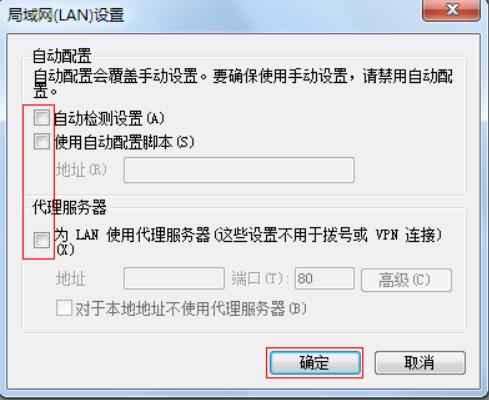Check the 为 LAN 使用代理服务器 checkbox
The width and height of the screenshot is (489, 400).
point(42,240)
